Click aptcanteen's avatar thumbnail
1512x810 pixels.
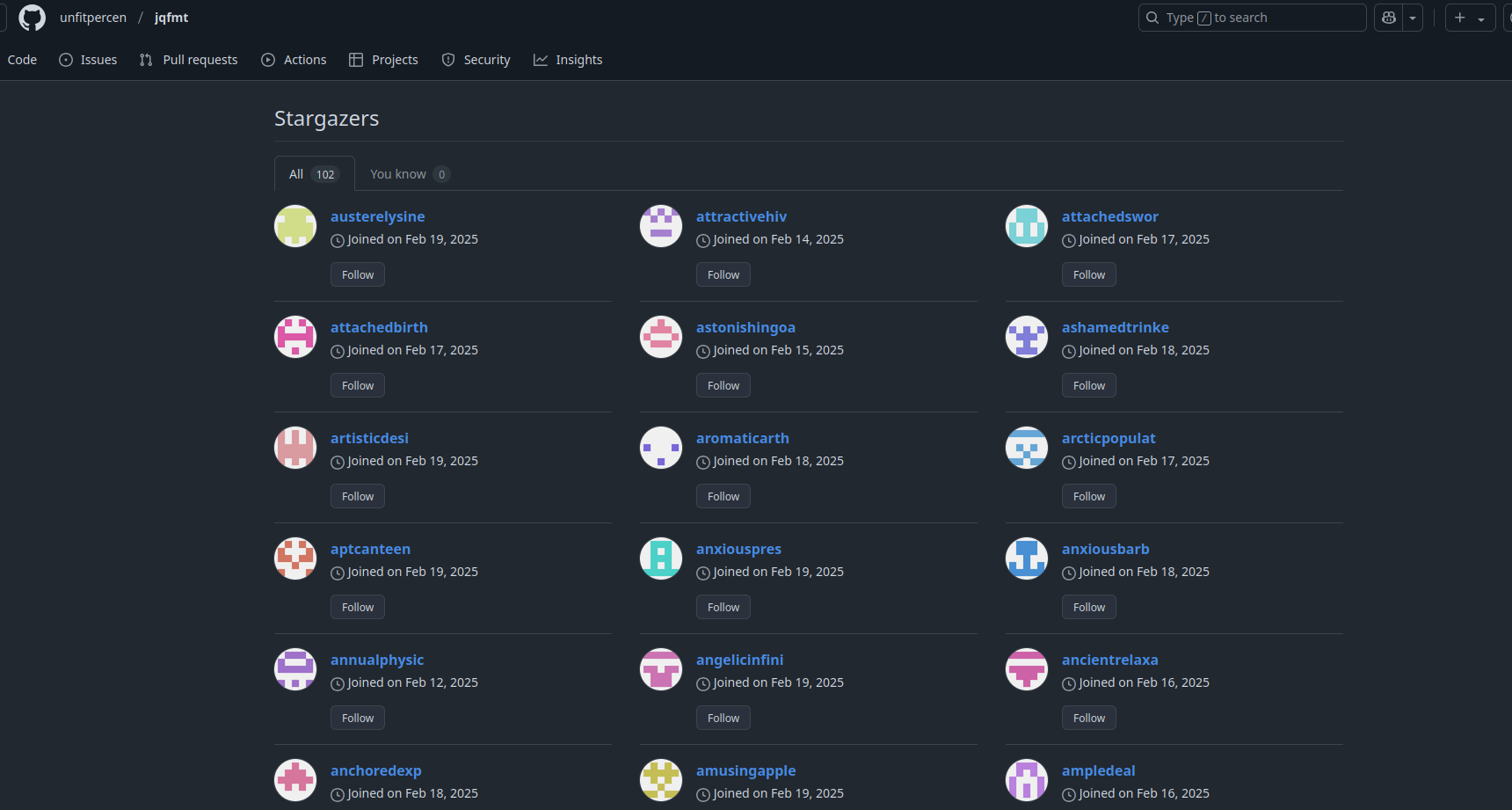(295, 558)
